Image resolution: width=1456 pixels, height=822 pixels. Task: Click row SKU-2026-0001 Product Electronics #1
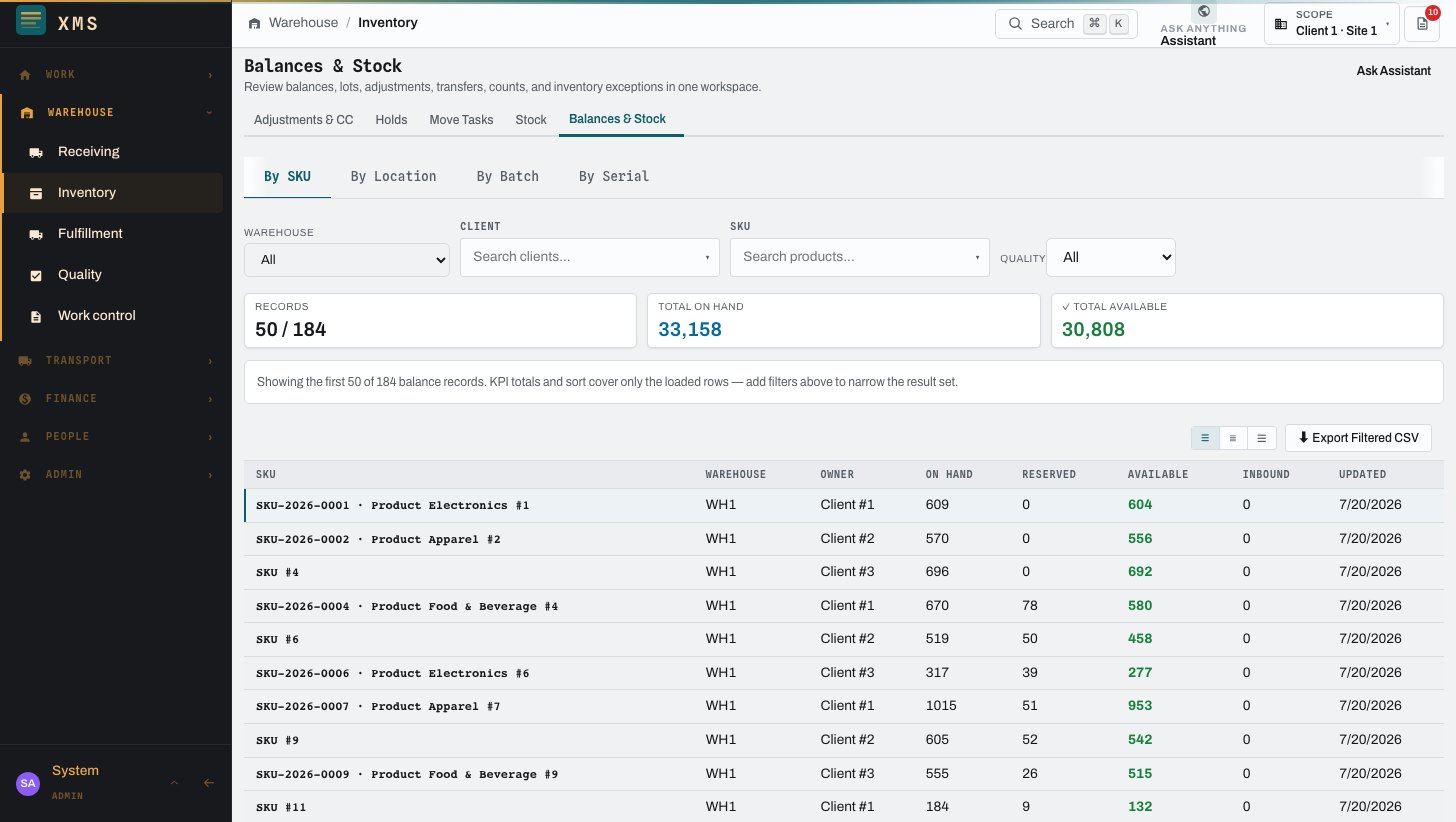(843, 505)
